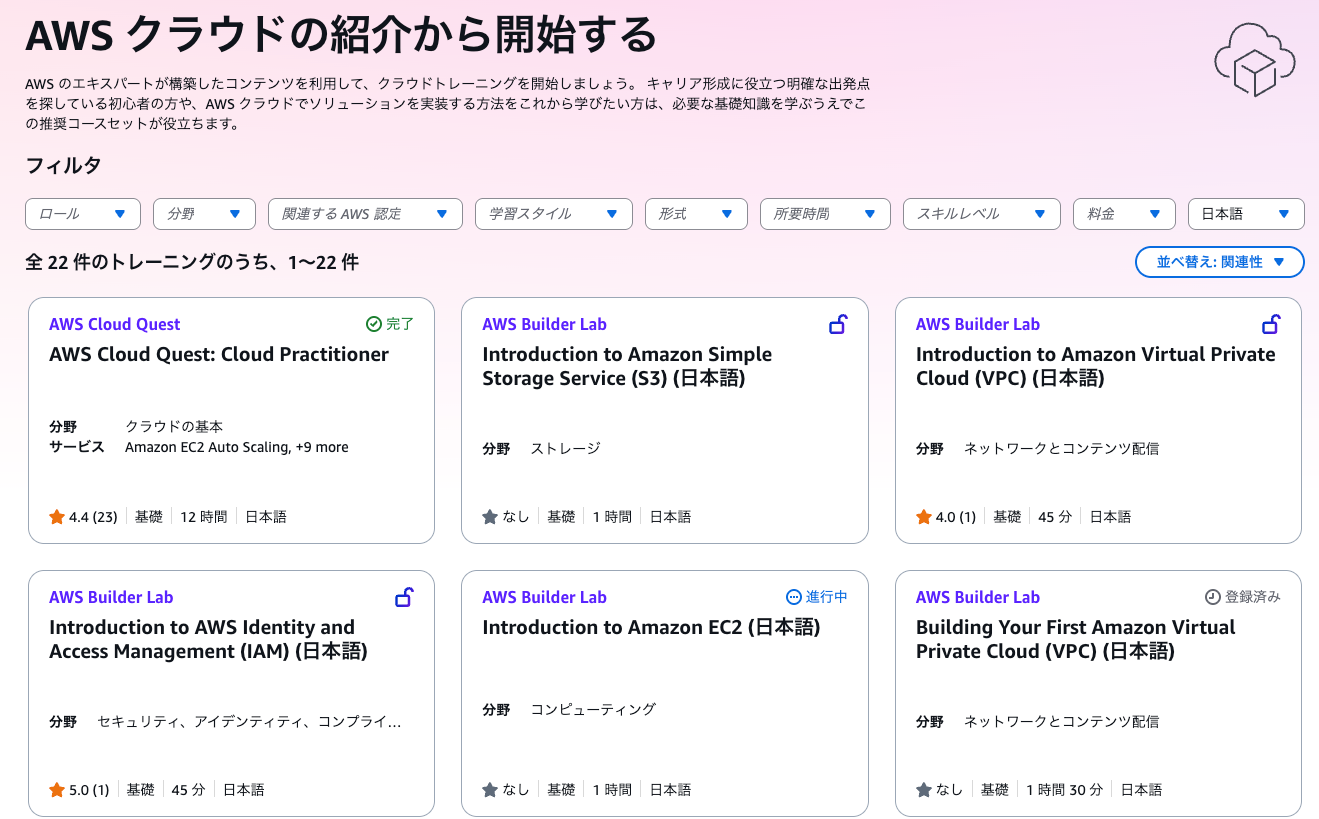Click the '12 時間' duration on Cloud Quest card

(x=204, y=517)
